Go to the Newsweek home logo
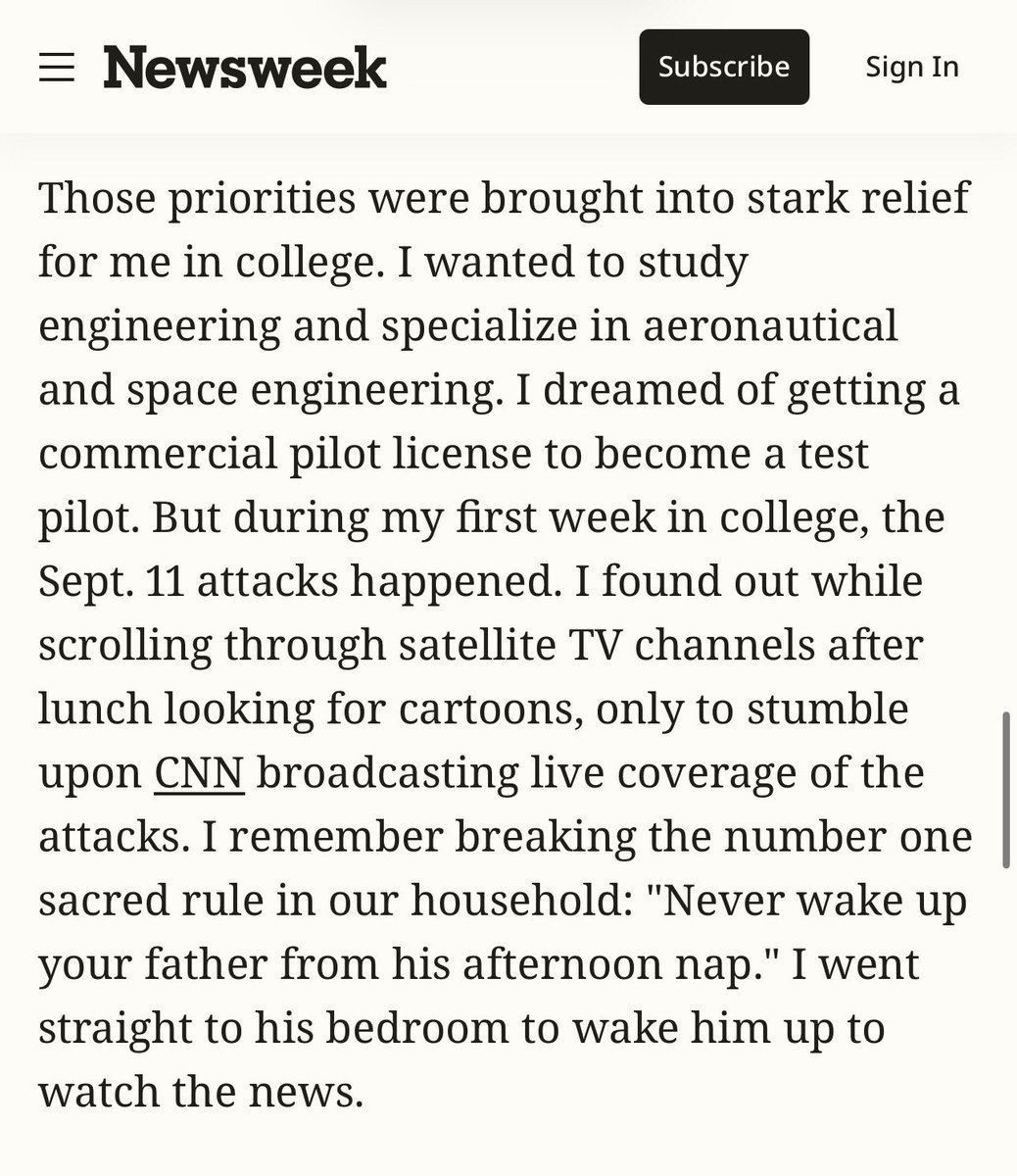This screenshot has width=1017, height=1176. 245,68
